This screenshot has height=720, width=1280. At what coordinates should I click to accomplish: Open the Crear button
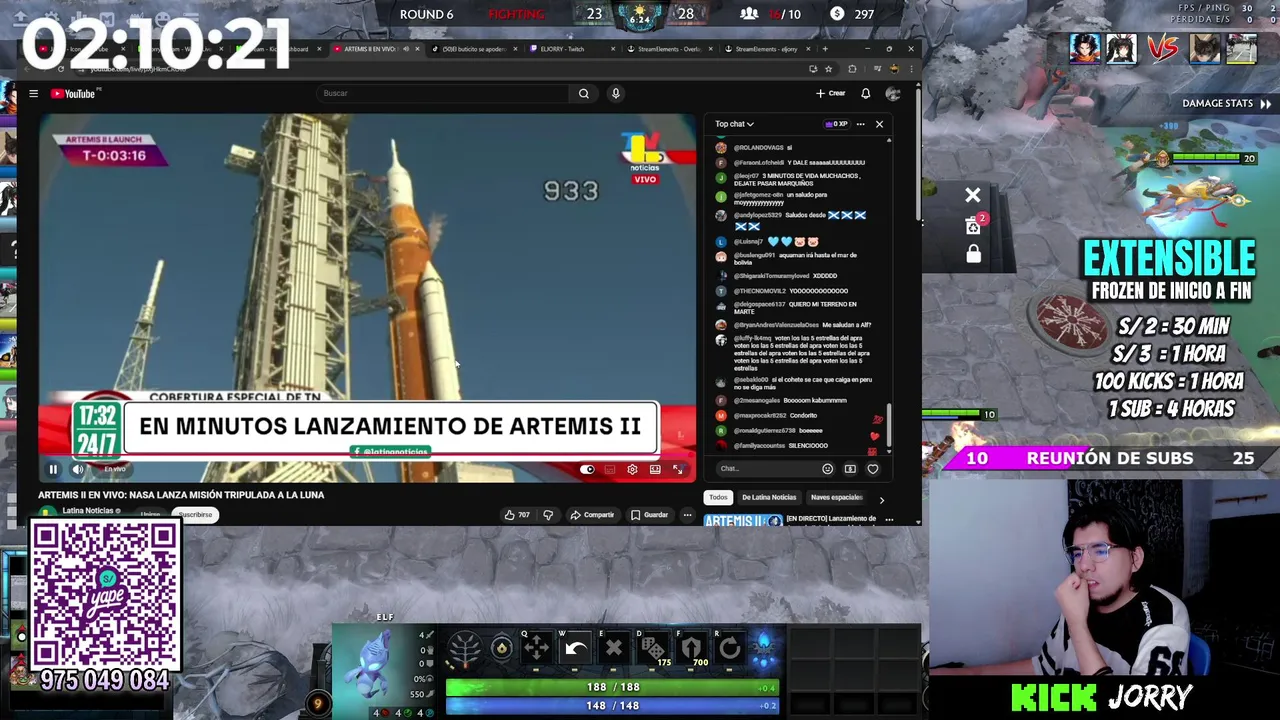click(831, 93)
